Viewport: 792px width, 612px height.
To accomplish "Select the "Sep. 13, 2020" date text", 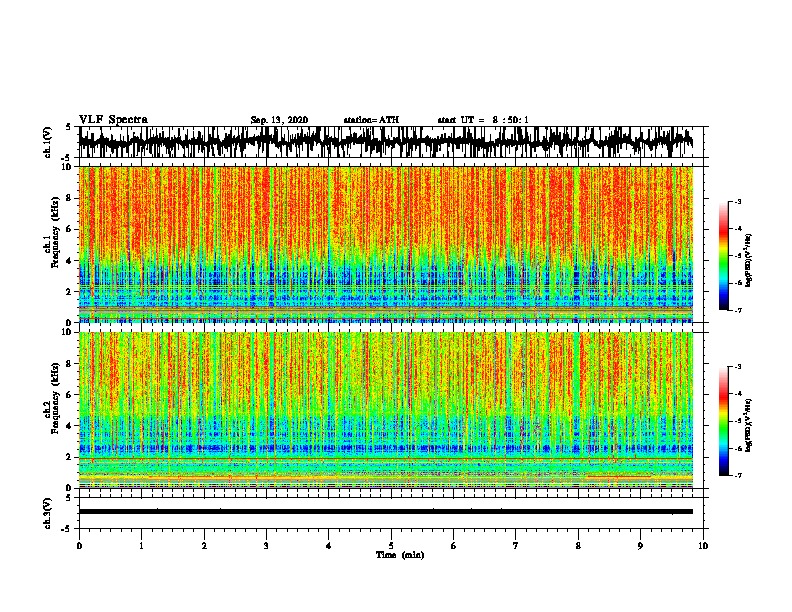I will click(x=279, y=120).
